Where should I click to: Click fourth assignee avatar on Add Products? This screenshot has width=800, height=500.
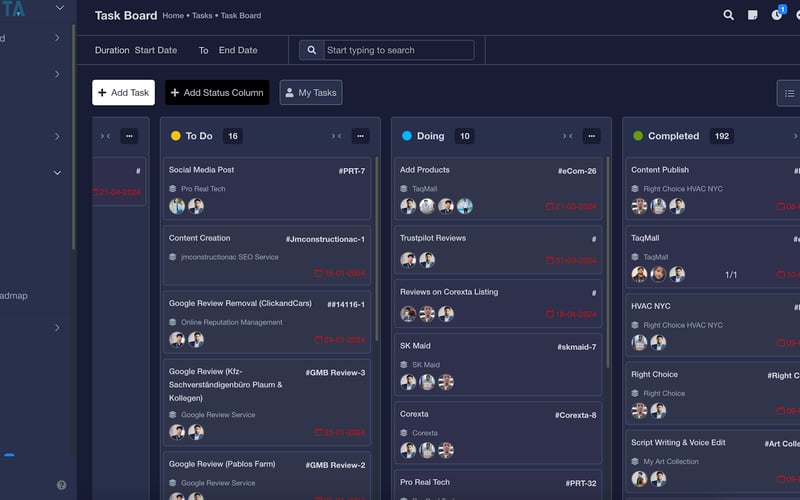(464, 206)
